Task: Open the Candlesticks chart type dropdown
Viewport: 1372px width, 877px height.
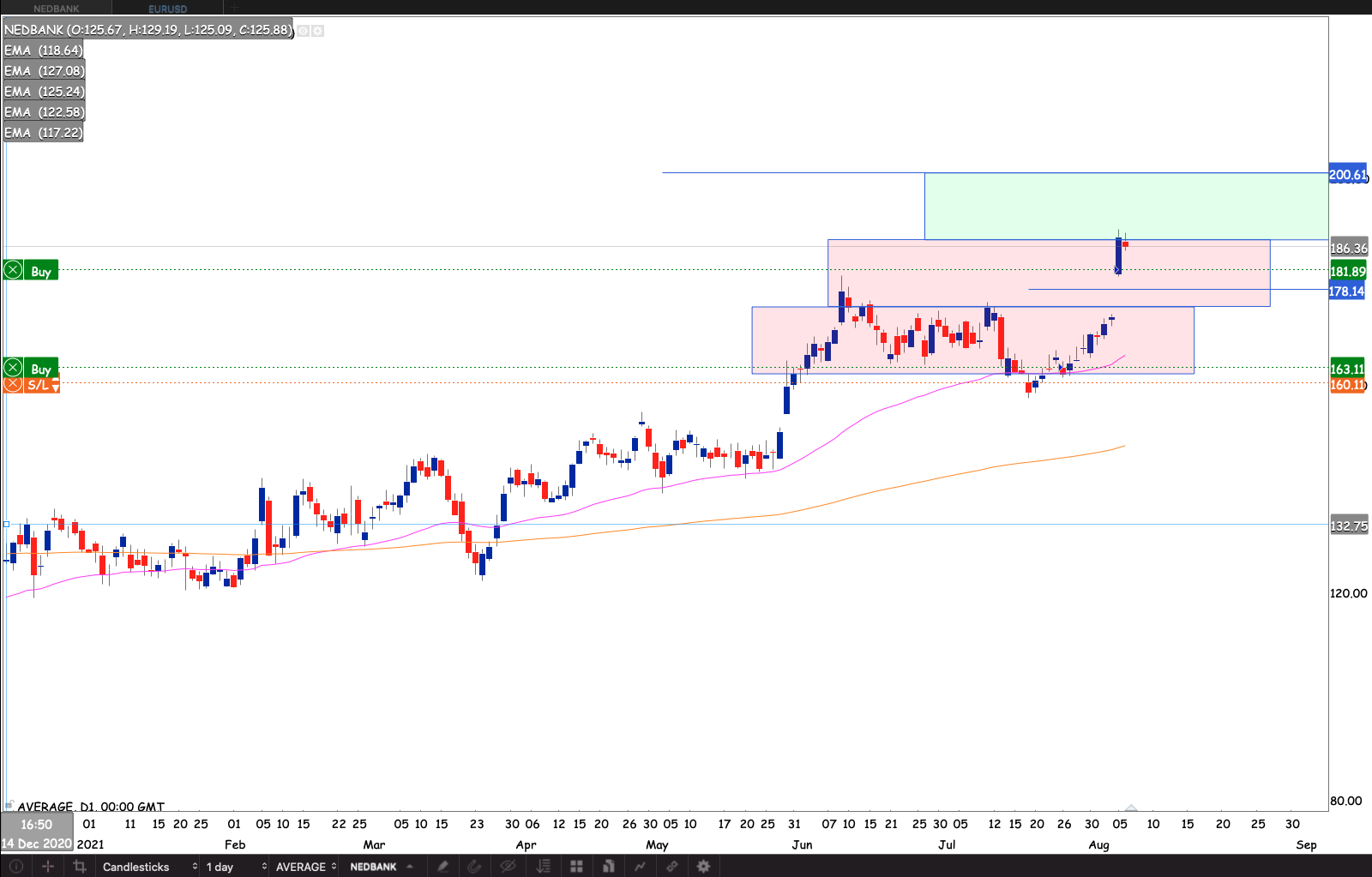Action: (x=149, y=867)
